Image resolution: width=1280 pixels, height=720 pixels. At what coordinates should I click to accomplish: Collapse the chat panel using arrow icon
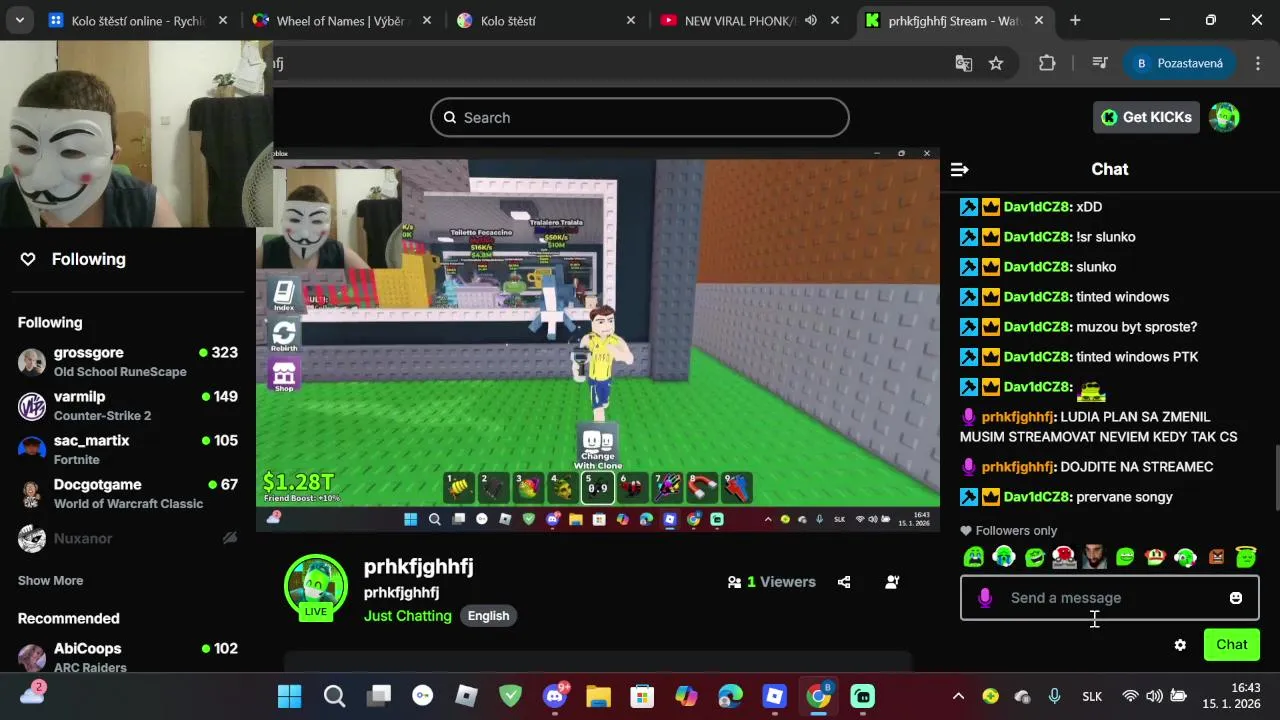(959, 169)
